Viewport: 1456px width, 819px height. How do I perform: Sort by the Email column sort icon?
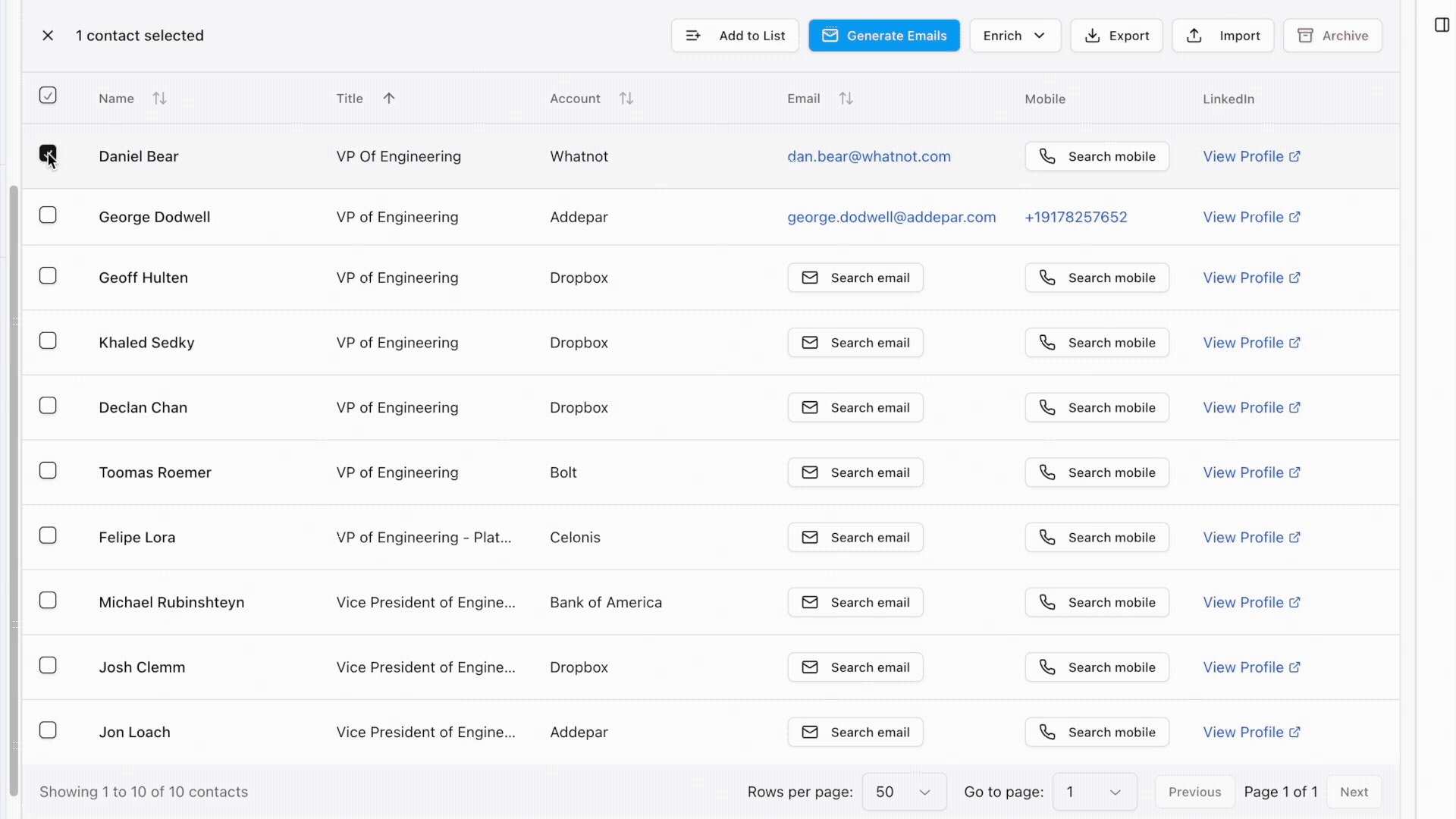pos(846,98)
